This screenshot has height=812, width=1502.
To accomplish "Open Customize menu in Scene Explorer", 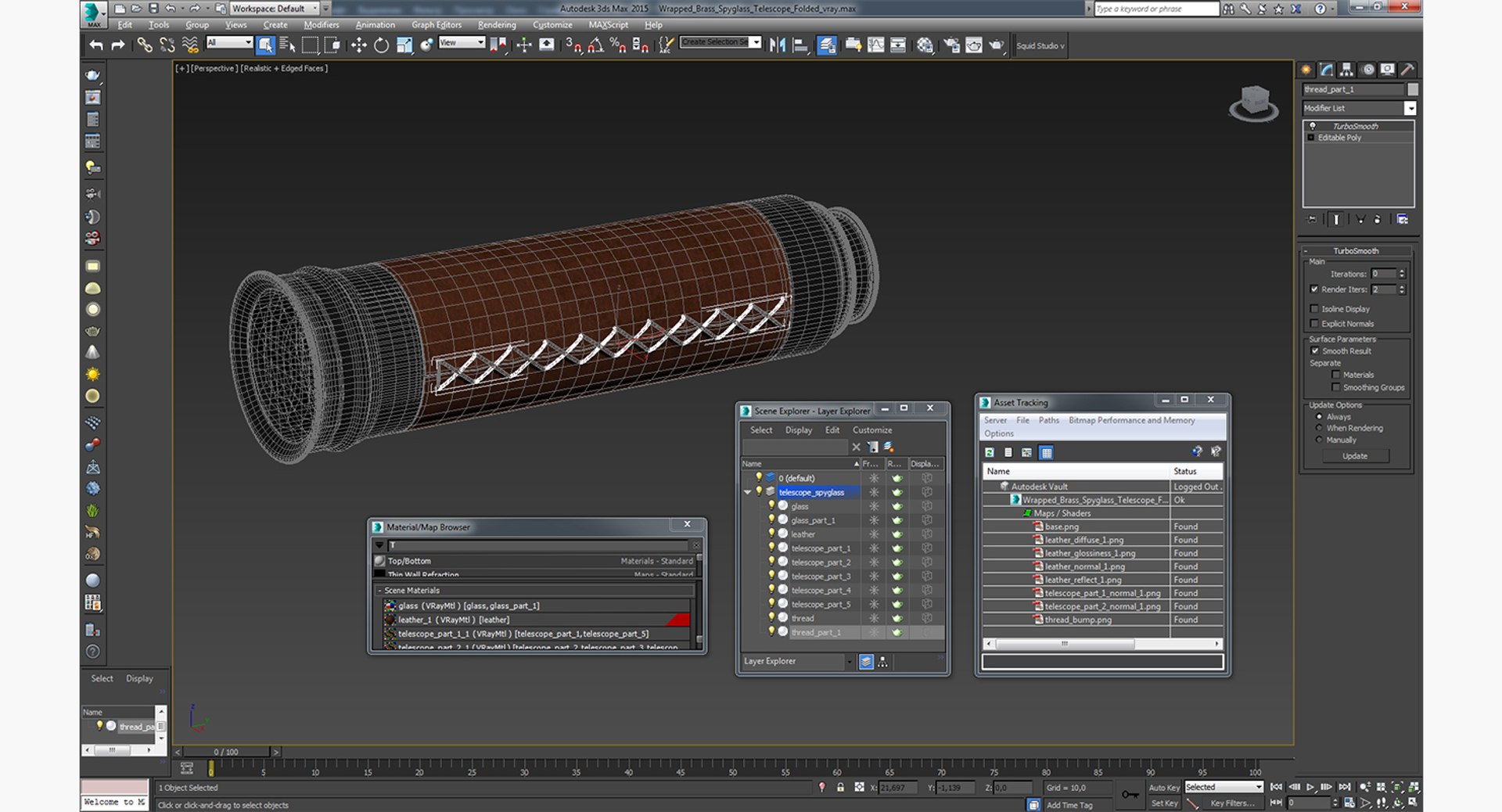I will [x=872, y=430].
